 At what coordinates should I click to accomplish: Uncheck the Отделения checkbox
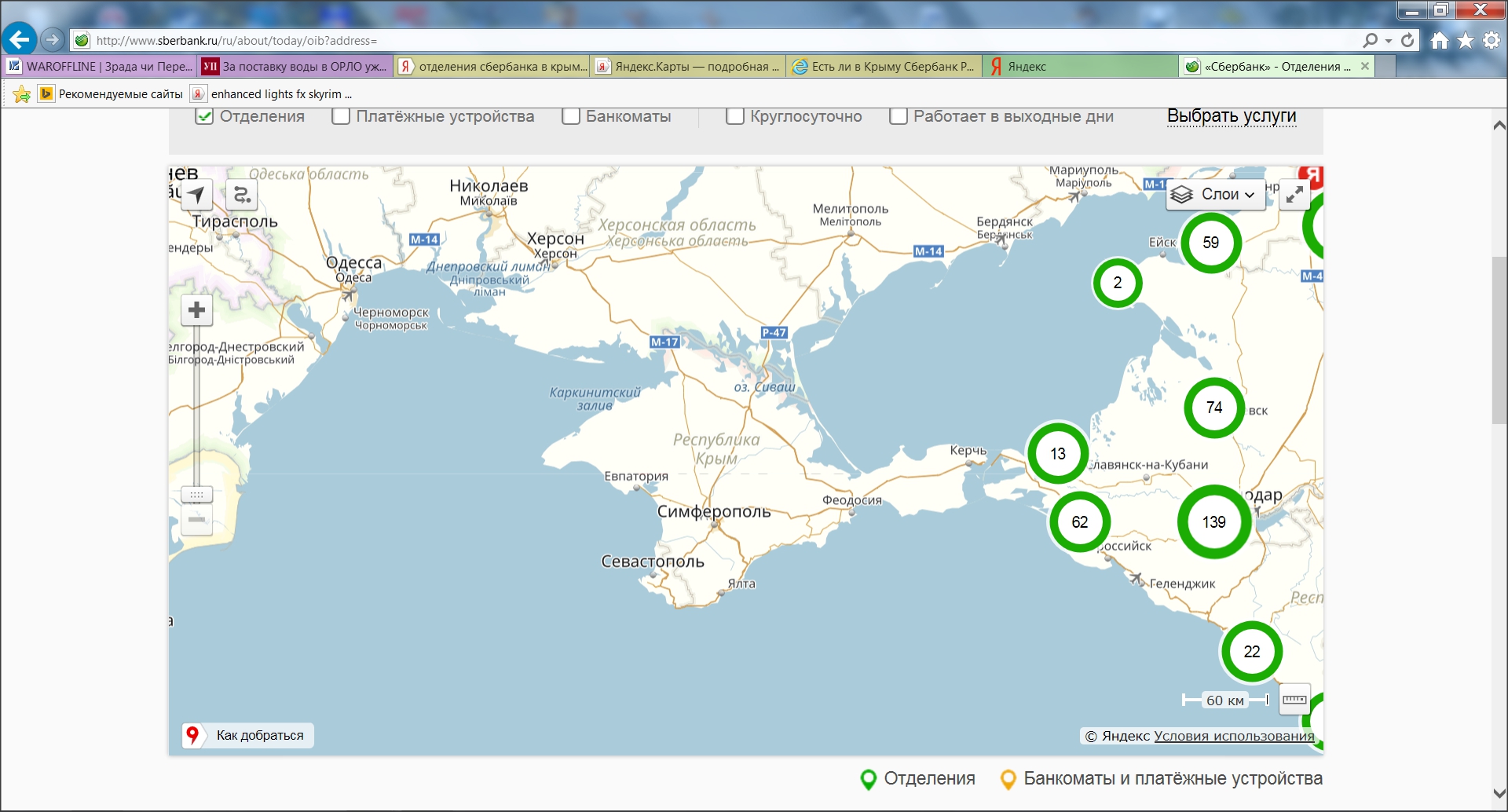tap(204, 116)
